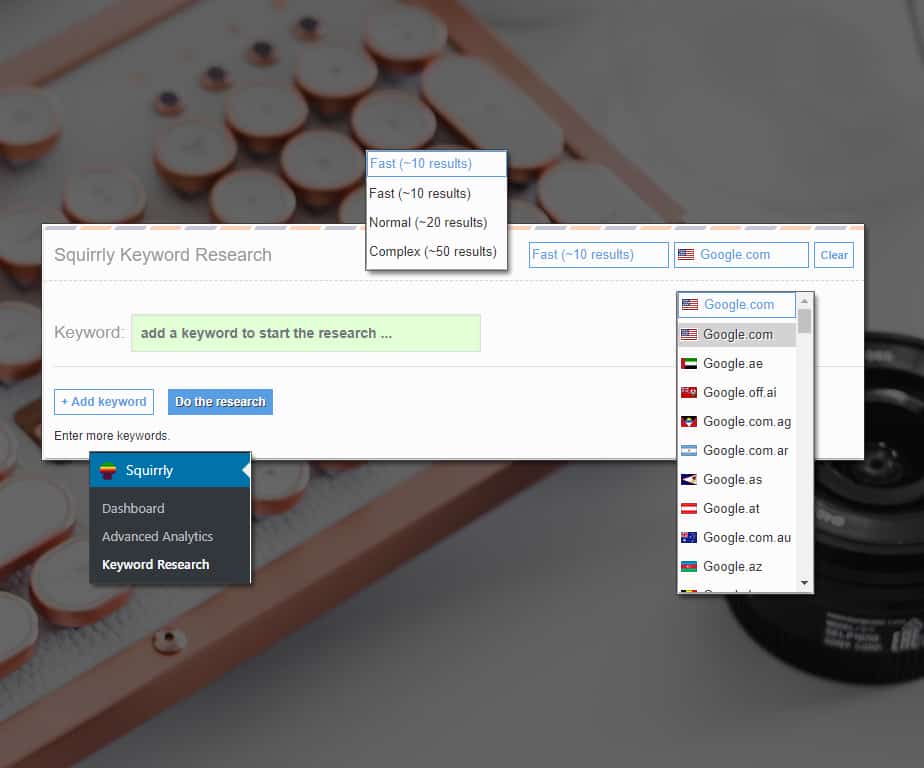Select Google.as from the country list
The width and height of the screenshot is (924, 768).
coord(737,479)
